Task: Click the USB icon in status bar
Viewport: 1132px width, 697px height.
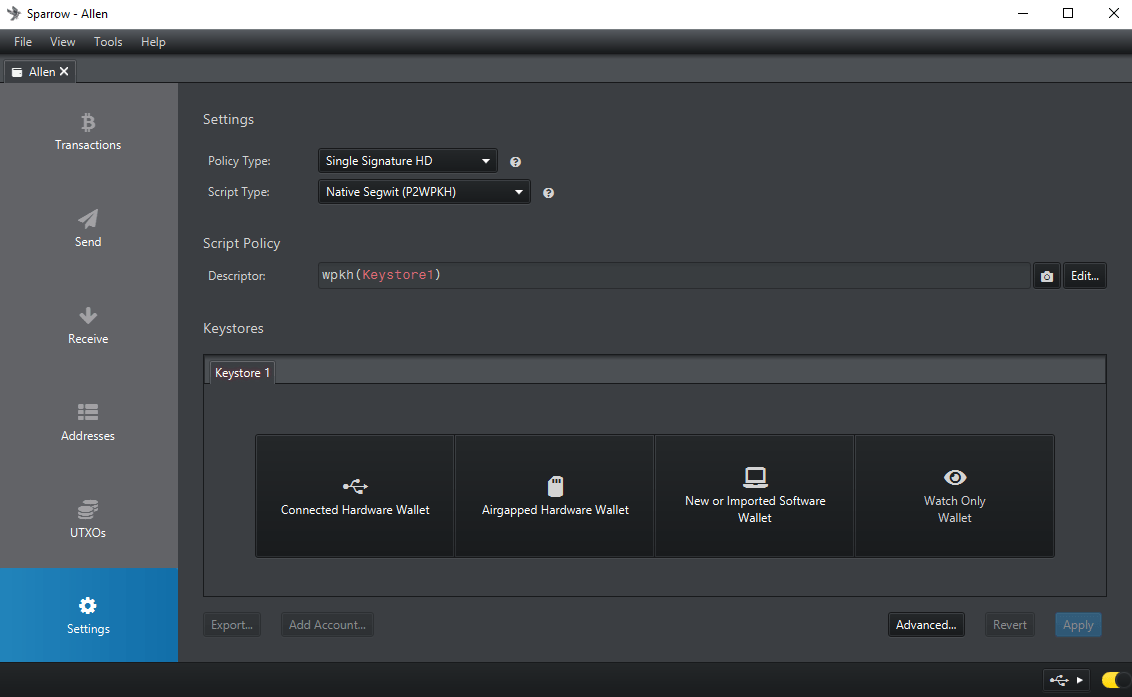Action: [x=1059, y=680]
